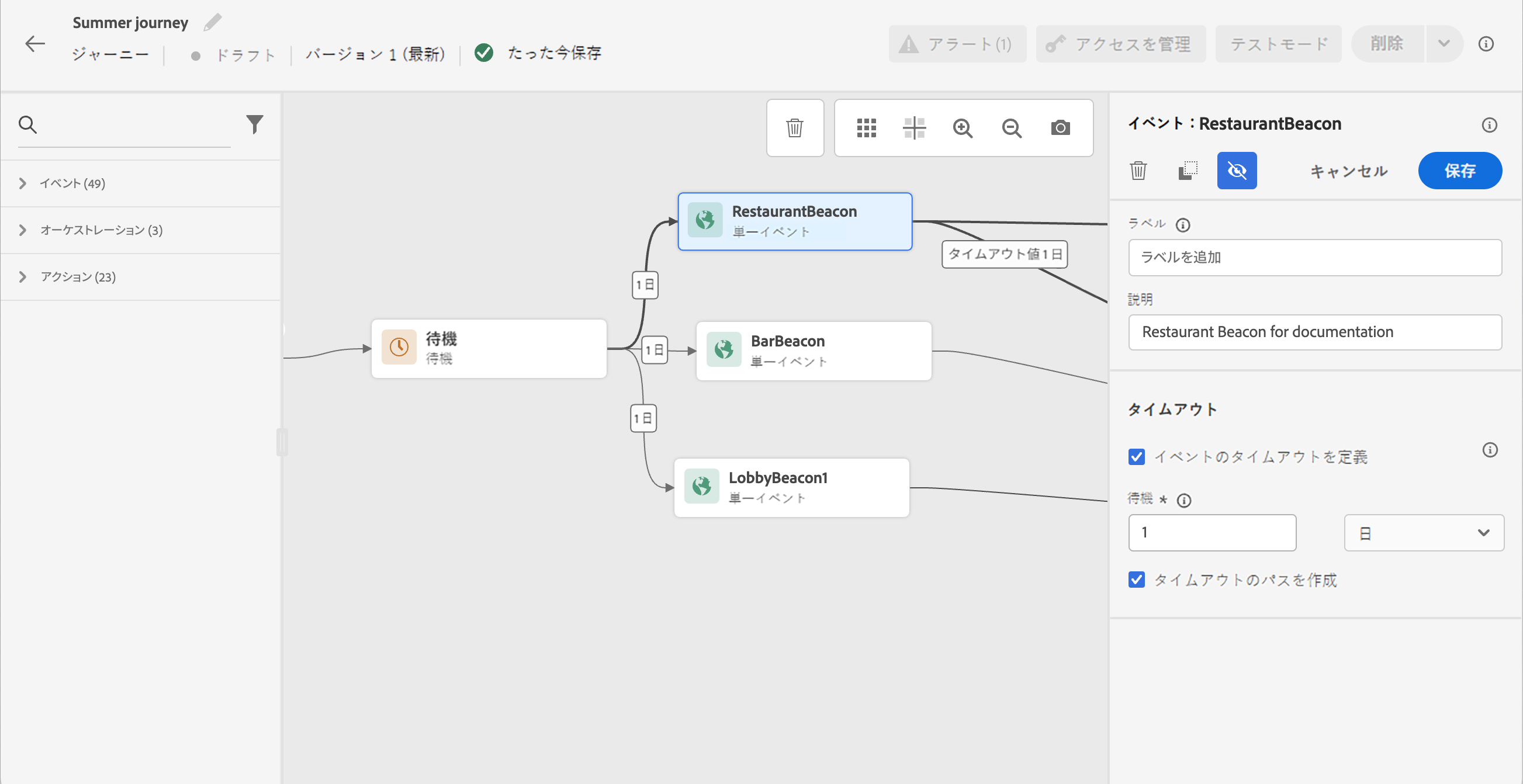Click the キャンセル button
This screenshot has height=784, width=1523.
[x=1348, y=171]
